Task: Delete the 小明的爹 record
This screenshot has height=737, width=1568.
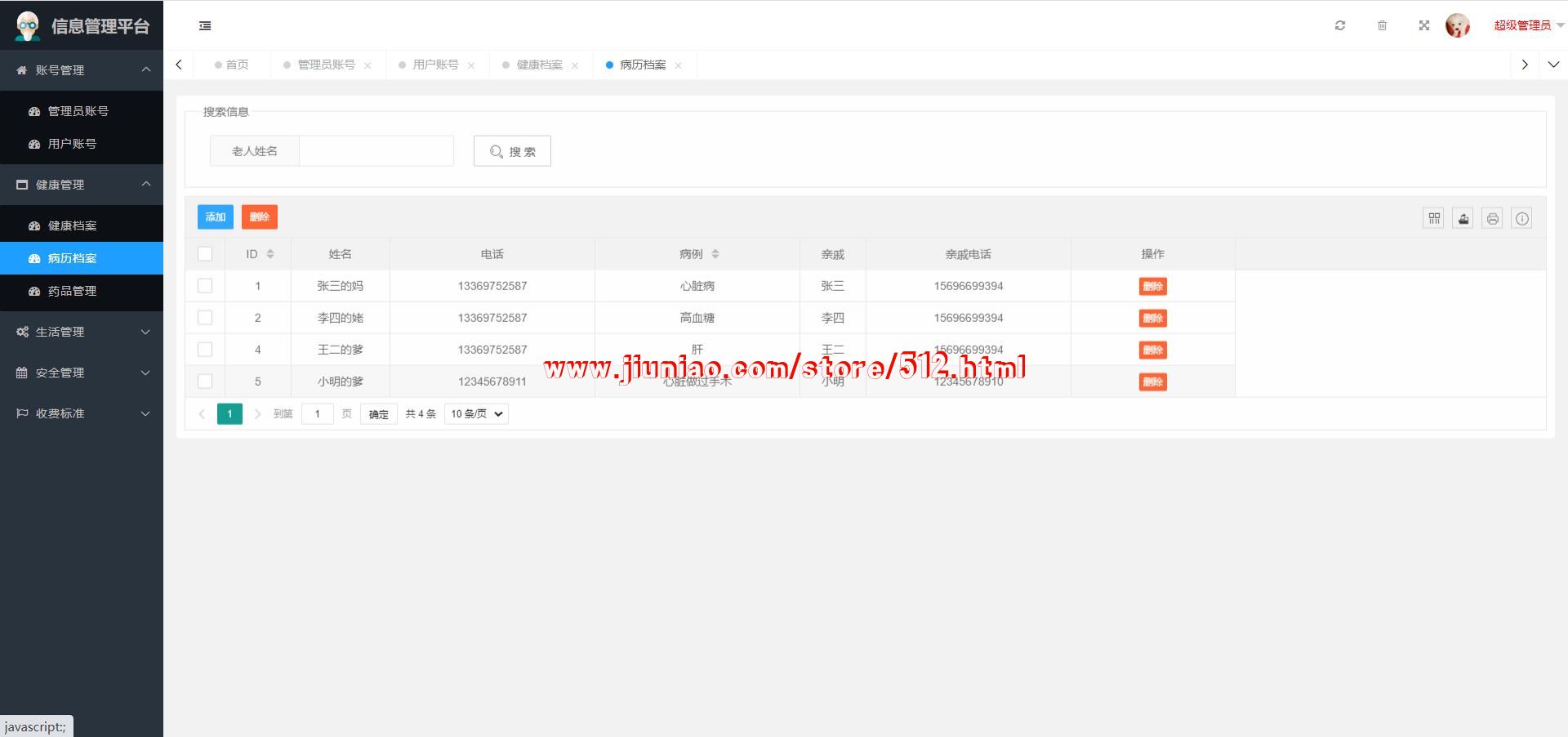Action: tap(1153, 382)
